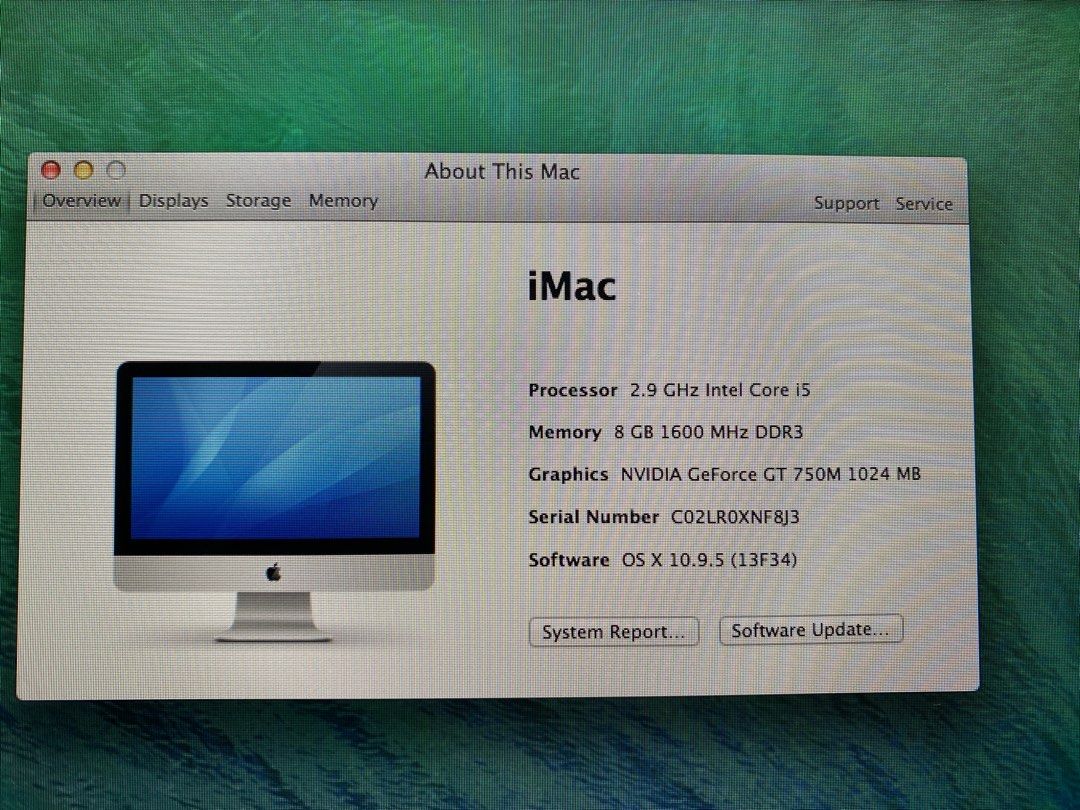The height and width of the screenshot is (810, 1080).
Task: Click the green zoom icon
Action: pos(116,170)
